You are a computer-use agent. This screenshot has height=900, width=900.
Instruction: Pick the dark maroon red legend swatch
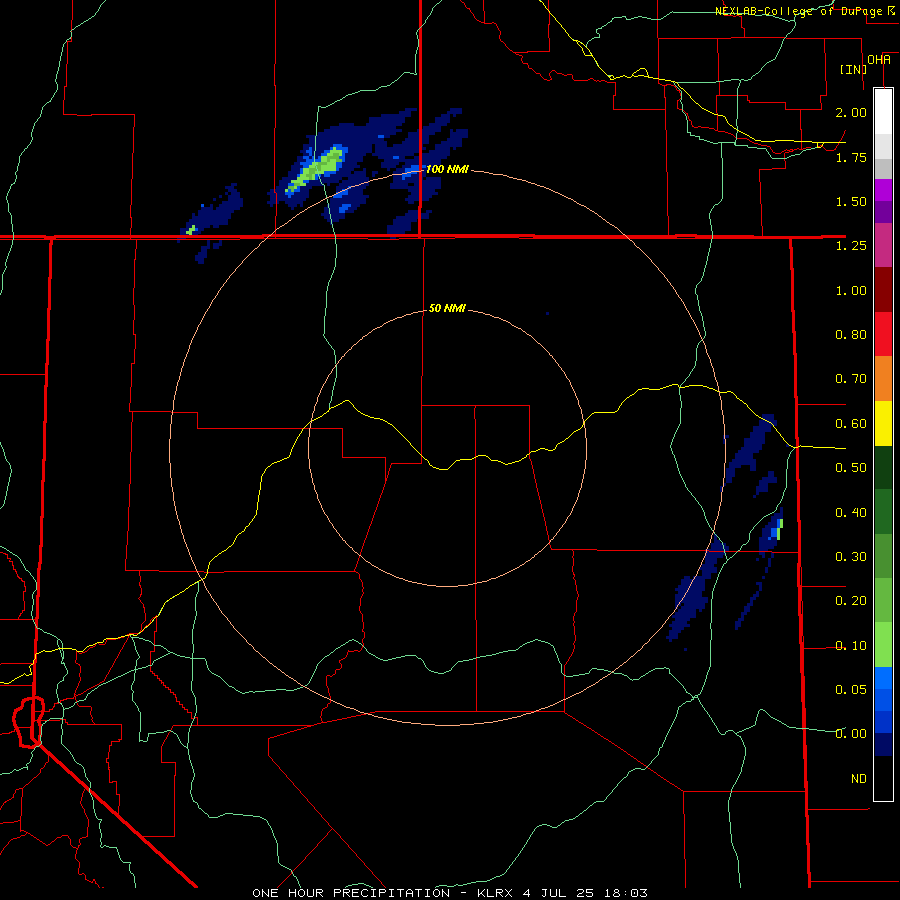tap(883, 289)
